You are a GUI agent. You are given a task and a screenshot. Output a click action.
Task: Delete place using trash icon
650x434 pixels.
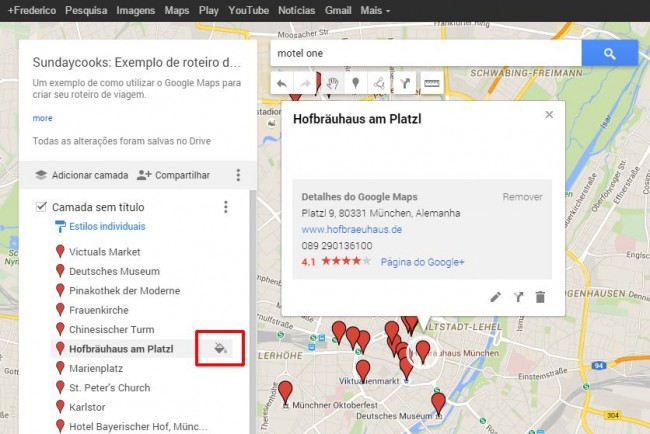tap(540, 297)
